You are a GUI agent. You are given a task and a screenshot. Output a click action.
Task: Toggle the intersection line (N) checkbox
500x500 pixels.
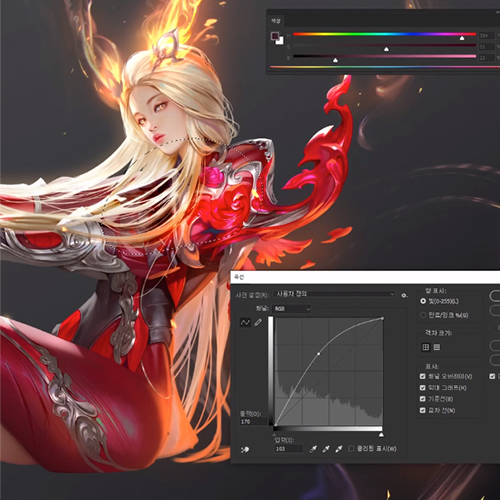click(x=423, y=410)
